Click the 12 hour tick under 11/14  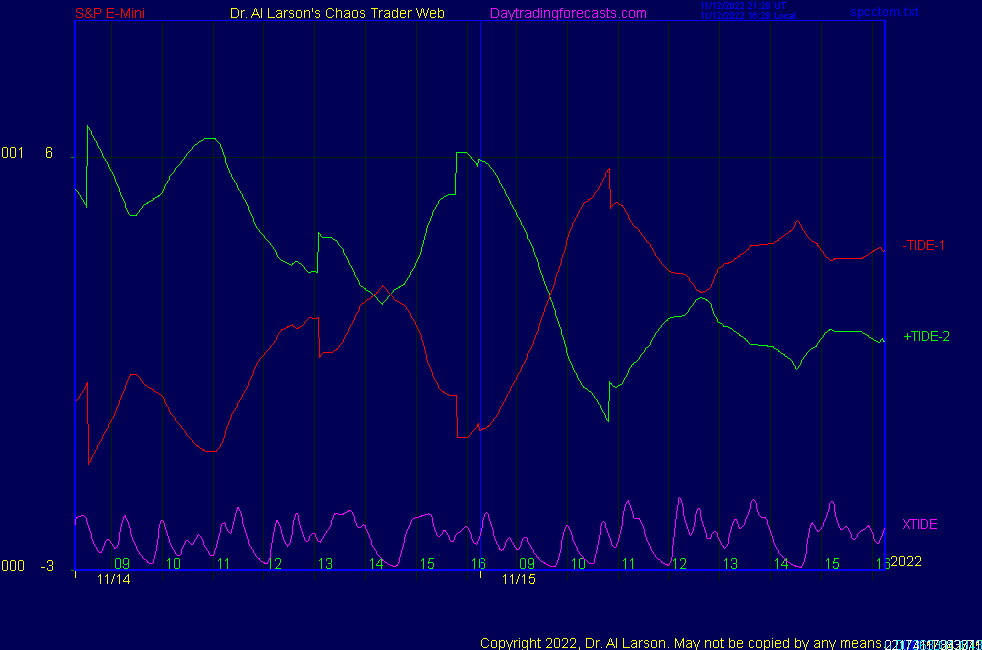coord(275,564)
